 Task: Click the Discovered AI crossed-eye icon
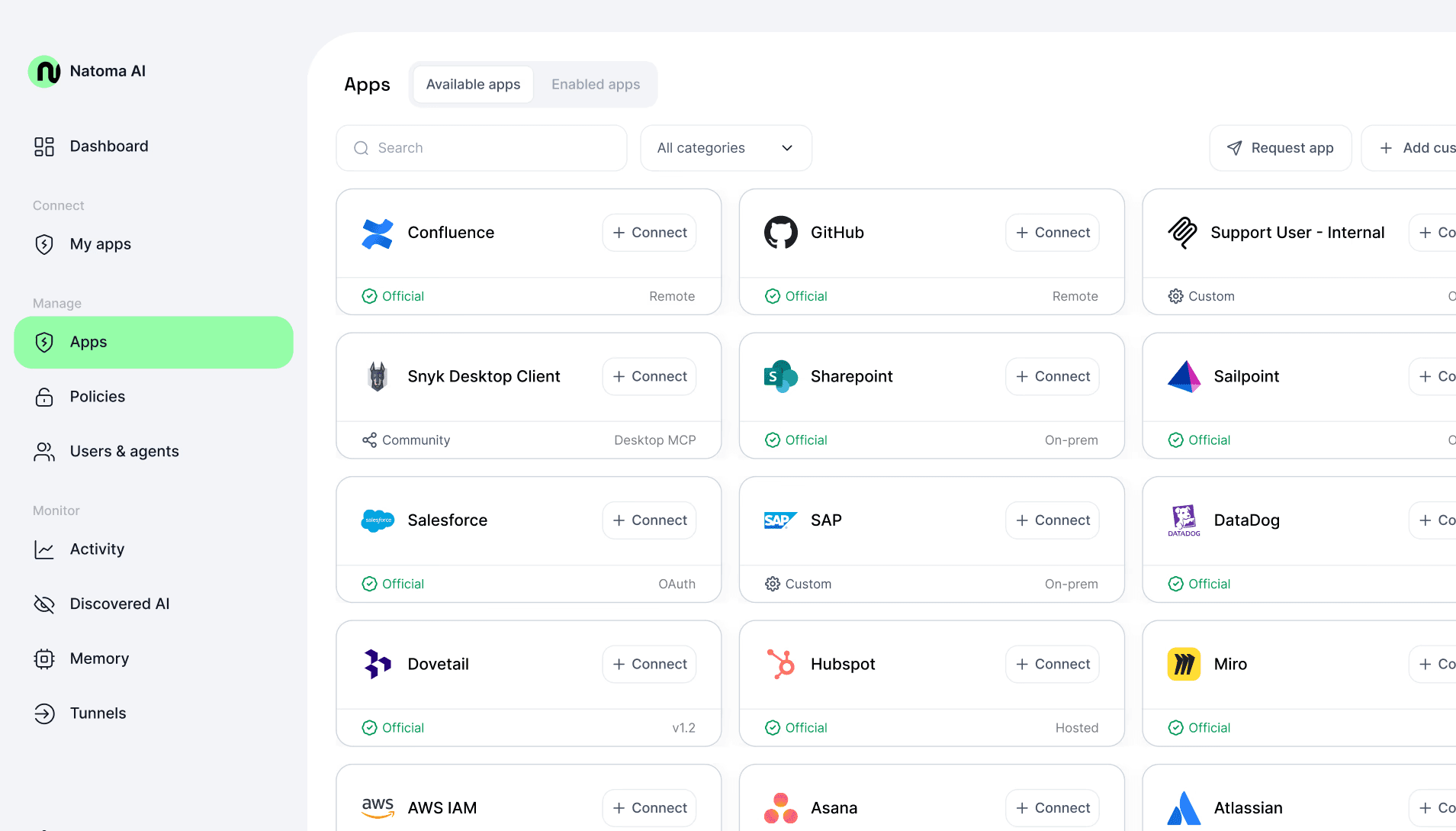44,604
